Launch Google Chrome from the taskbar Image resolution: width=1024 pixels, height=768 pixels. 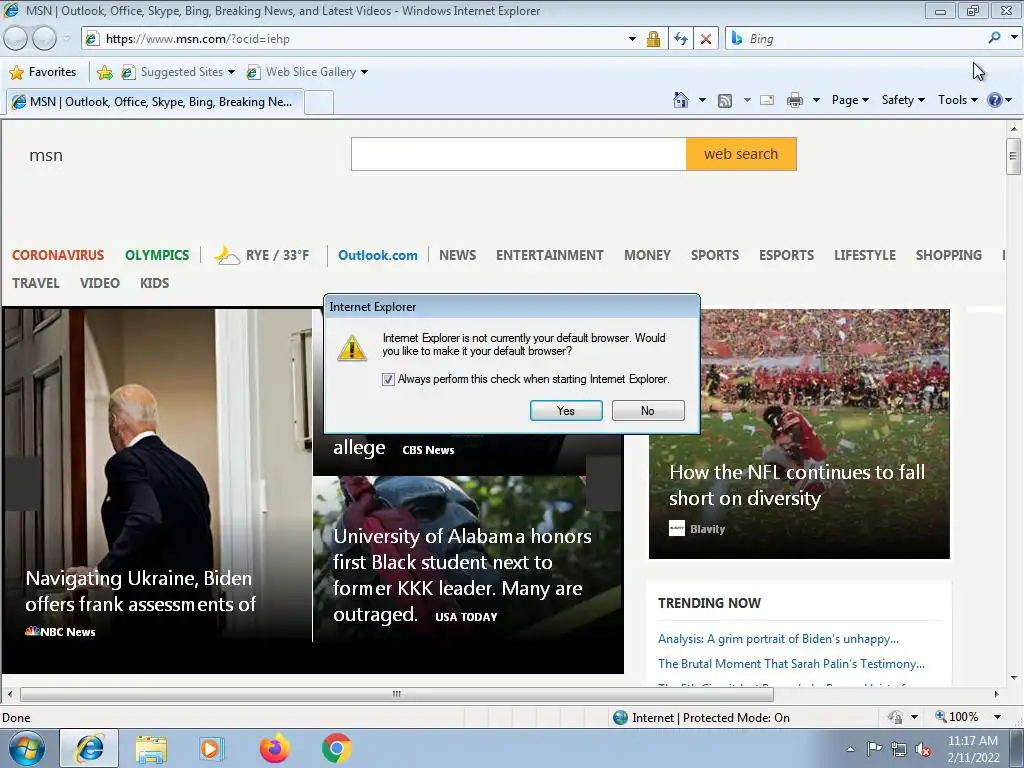(x=336, y=748)
